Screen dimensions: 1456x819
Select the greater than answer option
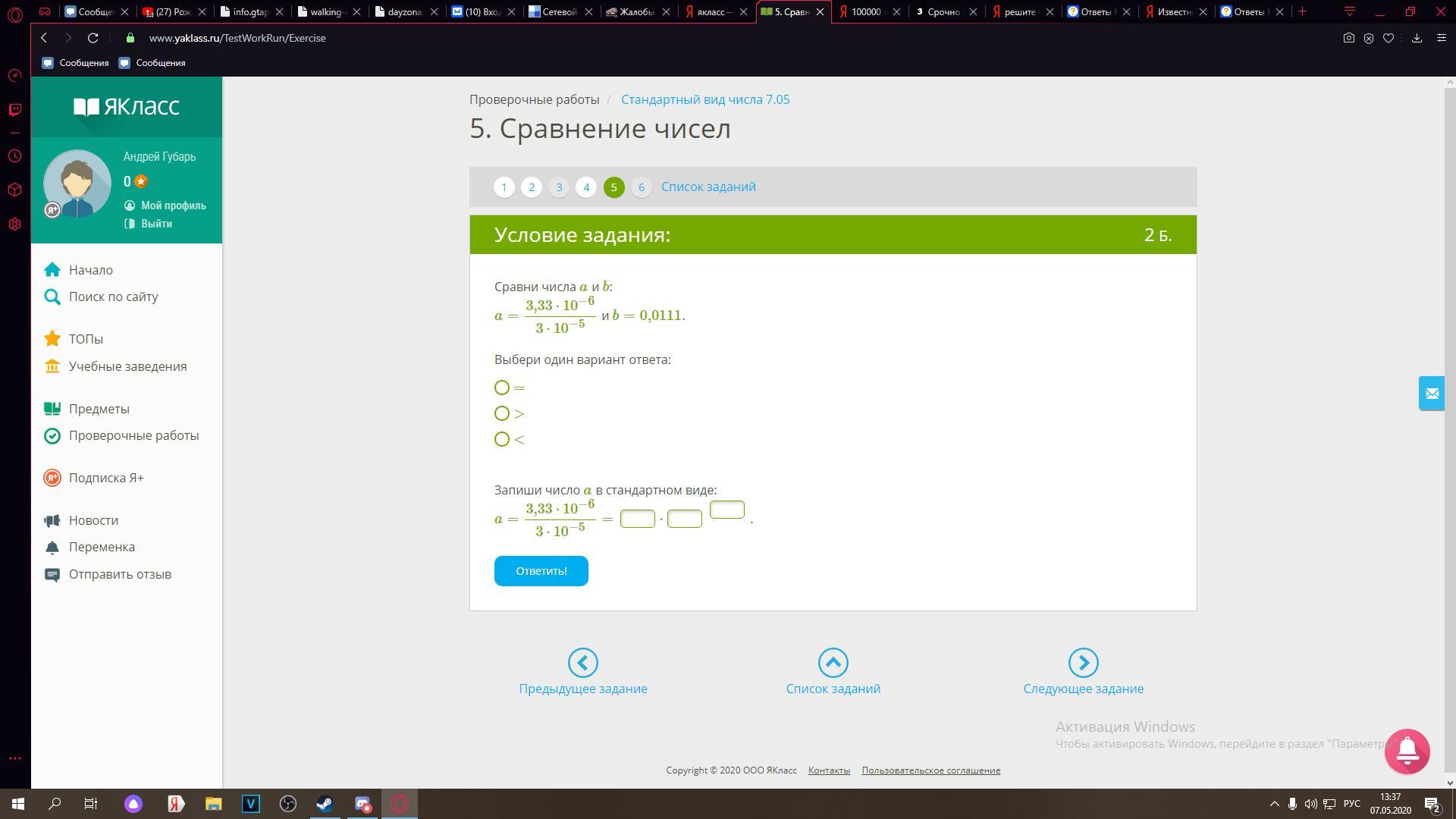(x=502, y=413)
